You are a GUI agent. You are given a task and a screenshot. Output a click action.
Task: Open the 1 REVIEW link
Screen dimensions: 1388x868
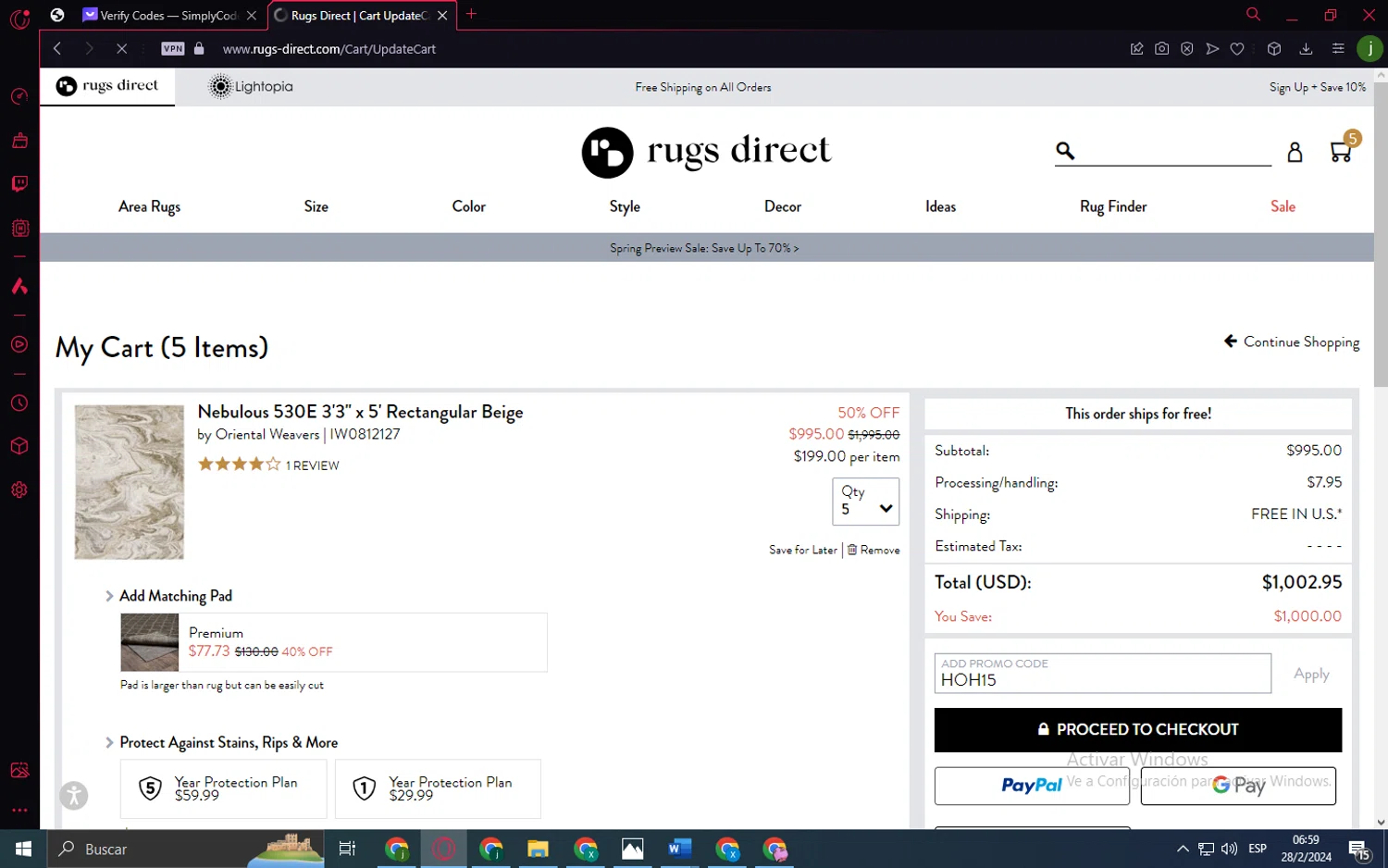(313, 465)
